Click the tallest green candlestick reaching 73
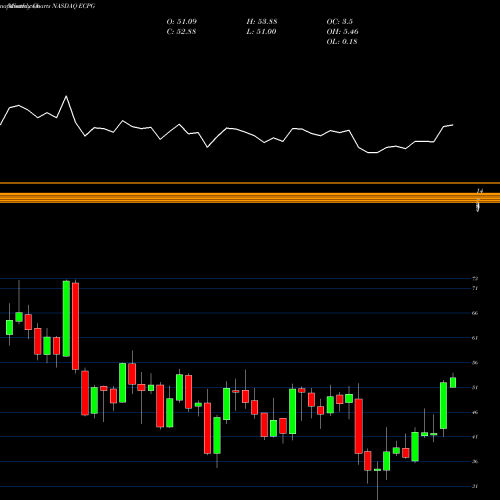 point(66,319)
